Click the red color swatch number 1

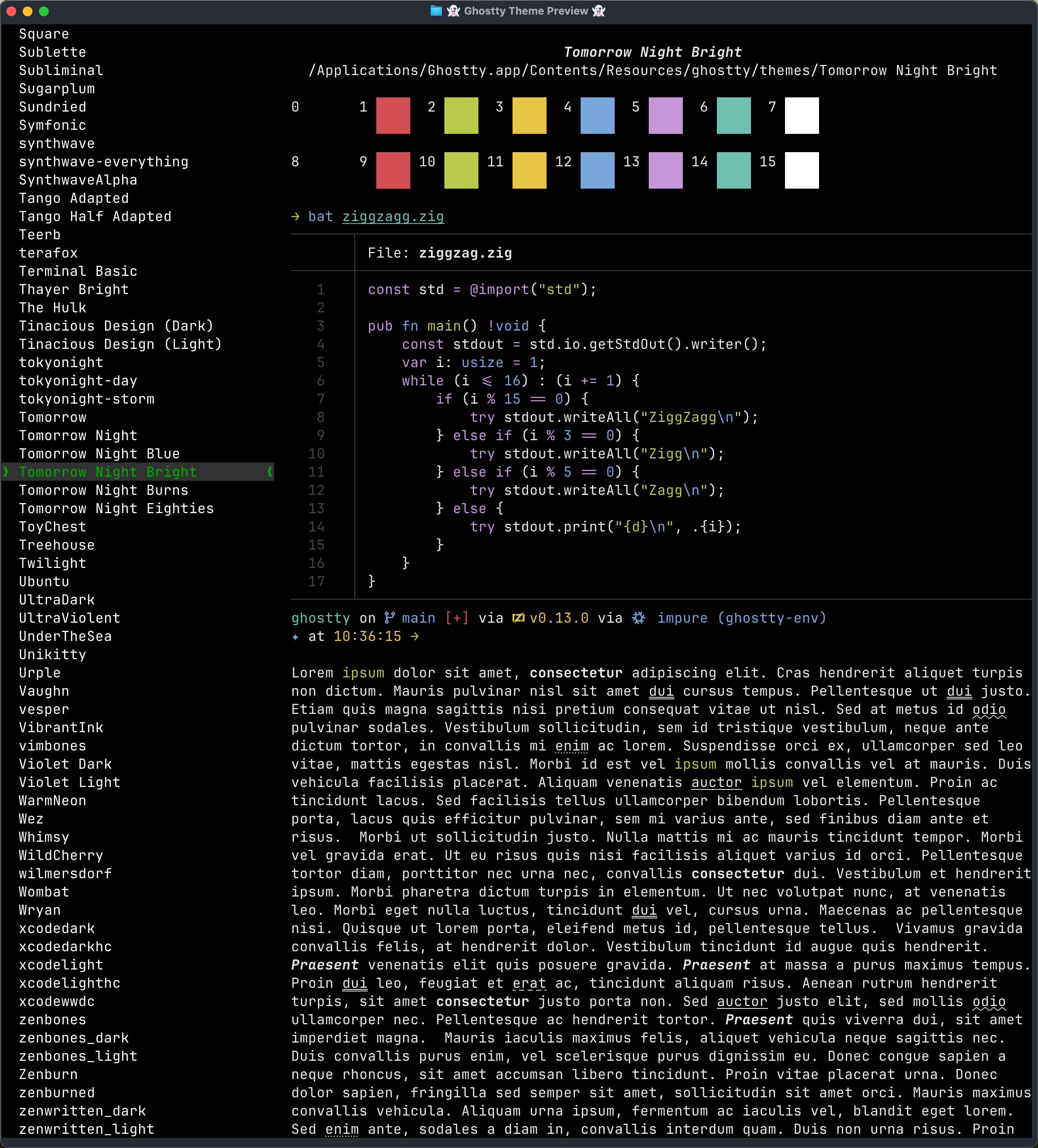(392, 116)
